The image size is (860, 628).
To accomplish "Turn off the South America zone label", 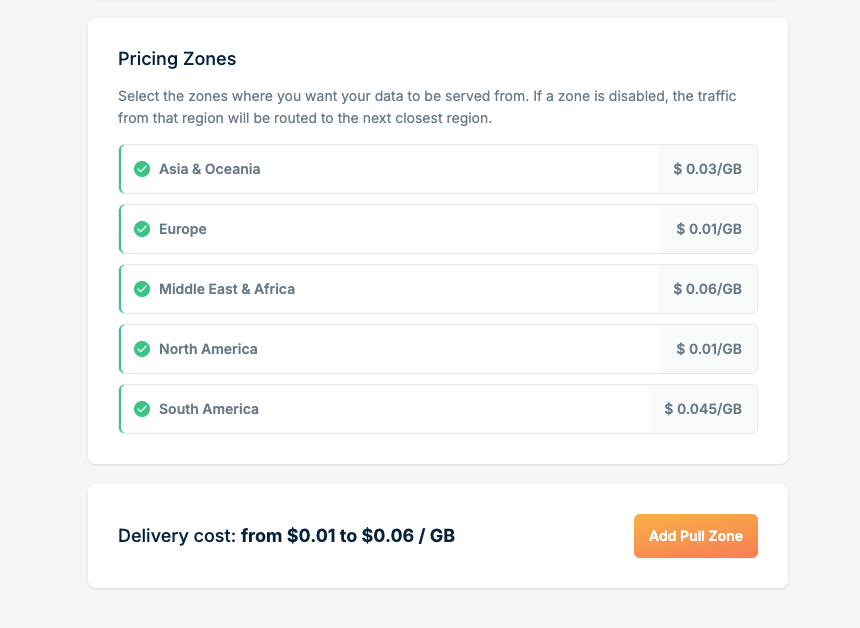I will (209, 409).
